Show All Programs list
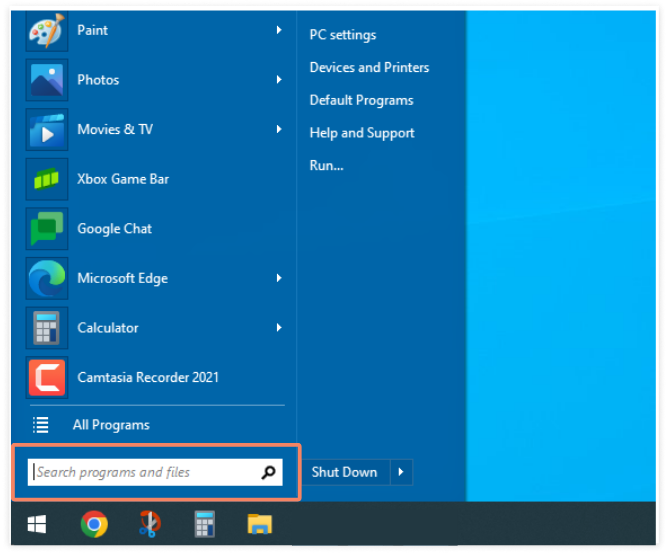Viewport: 668px width, 553px height. [111, 425]
